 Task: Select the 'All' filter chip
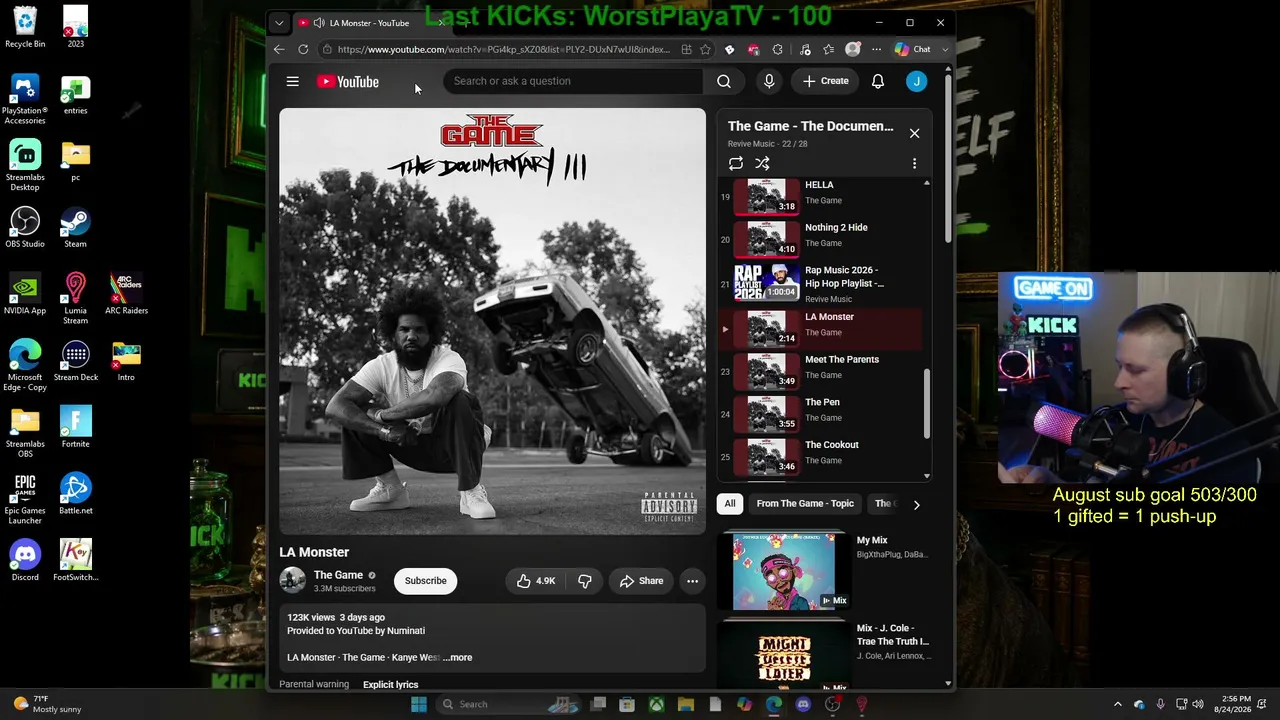tap(730, 504)
